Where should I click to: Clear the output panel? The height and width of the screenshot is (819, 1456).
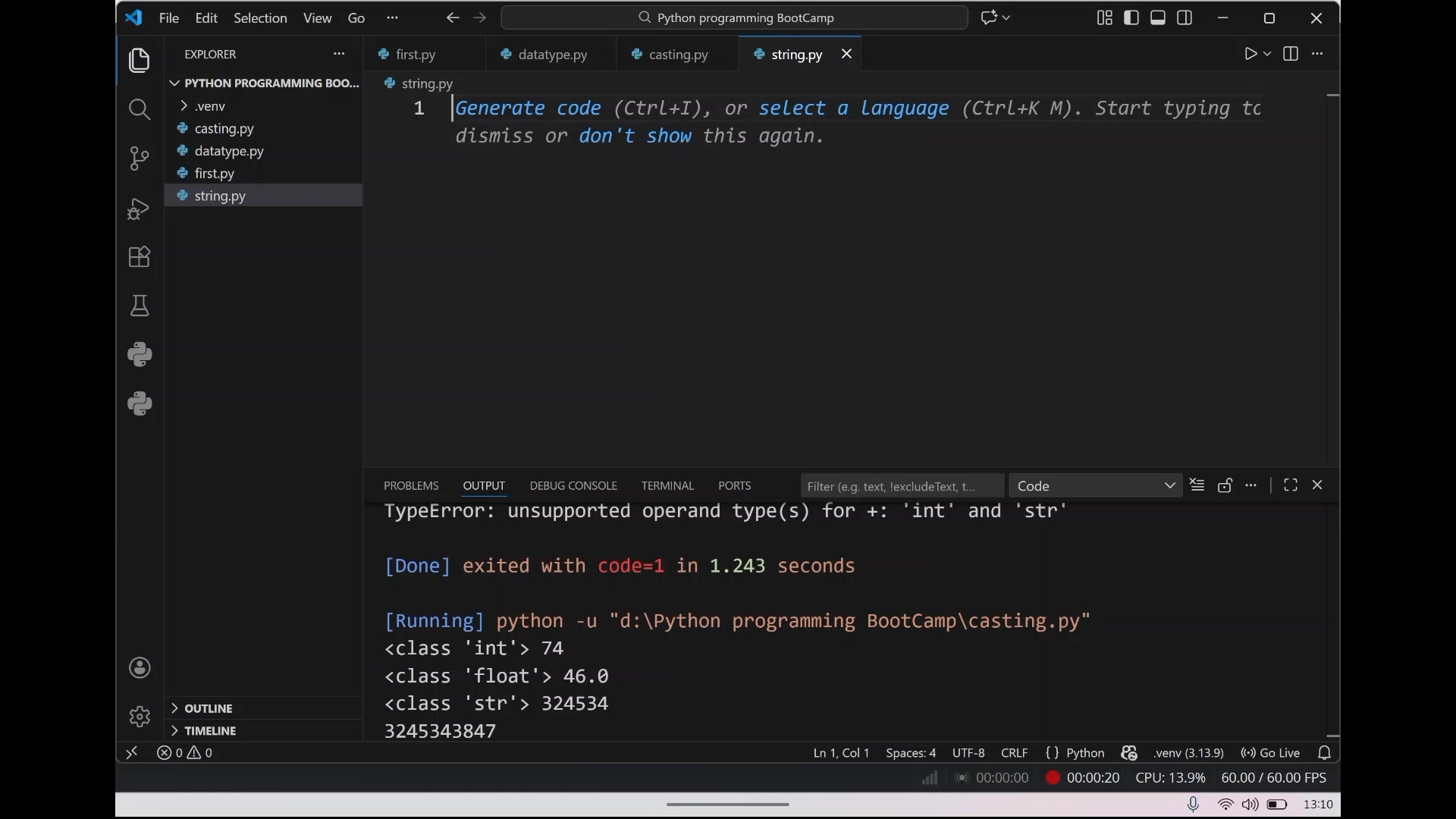[x=1197, y=485]
